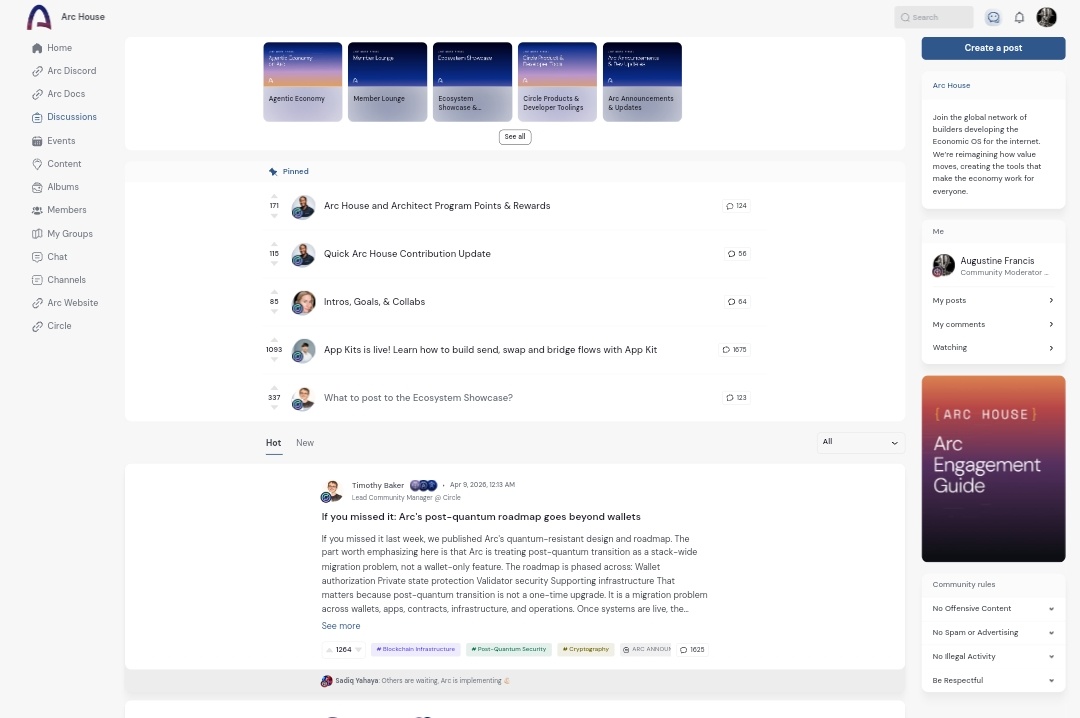The image size is (1080, 718).
Task: Open Member Lounge category card
Action: click(x=387, y=82)
